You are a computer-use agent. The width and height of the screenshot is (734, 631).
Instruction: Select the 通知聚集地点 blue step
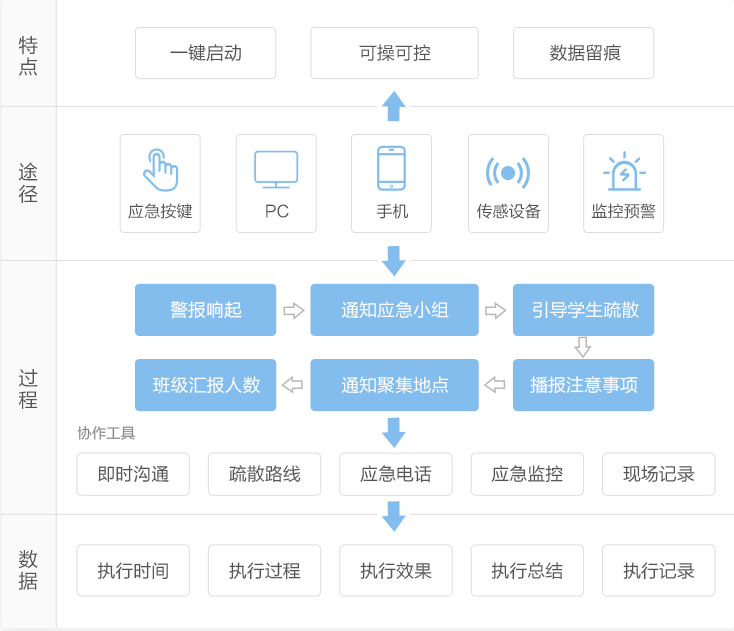394,385
